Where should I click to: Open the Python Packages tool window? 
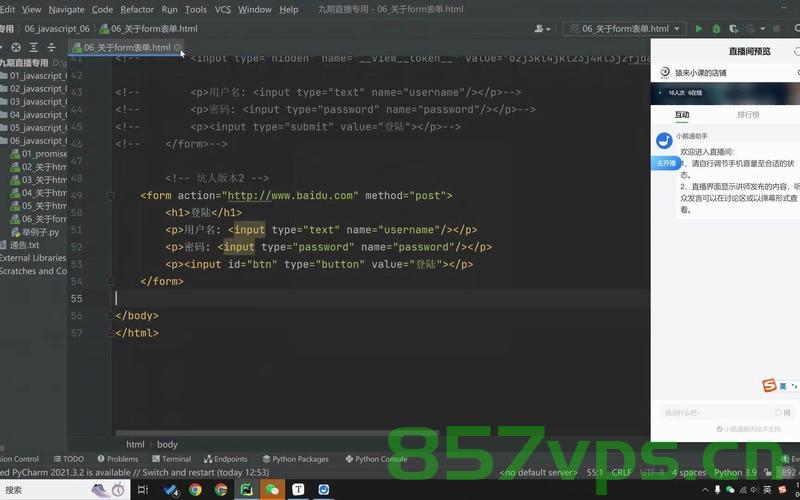[295, 459]
